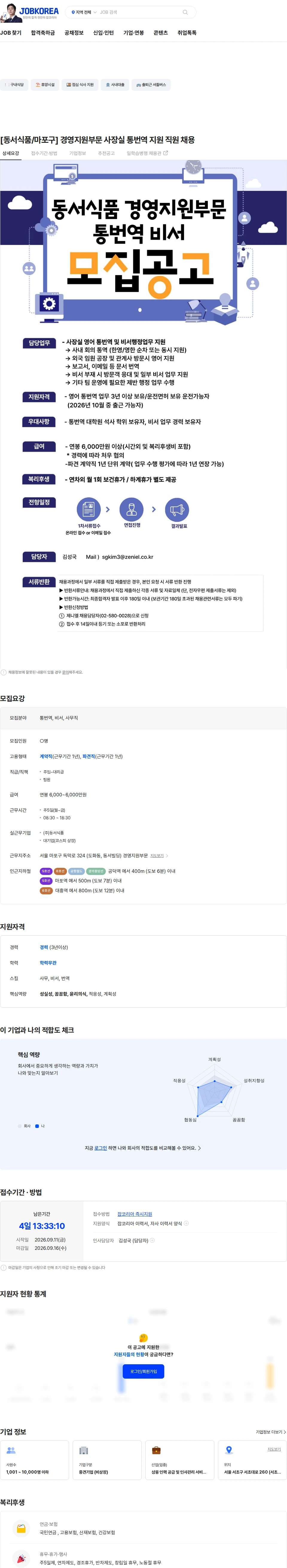Click the email sgkim3@zeniel.co.kr
Screen dimensions: 287x1568
127,556
